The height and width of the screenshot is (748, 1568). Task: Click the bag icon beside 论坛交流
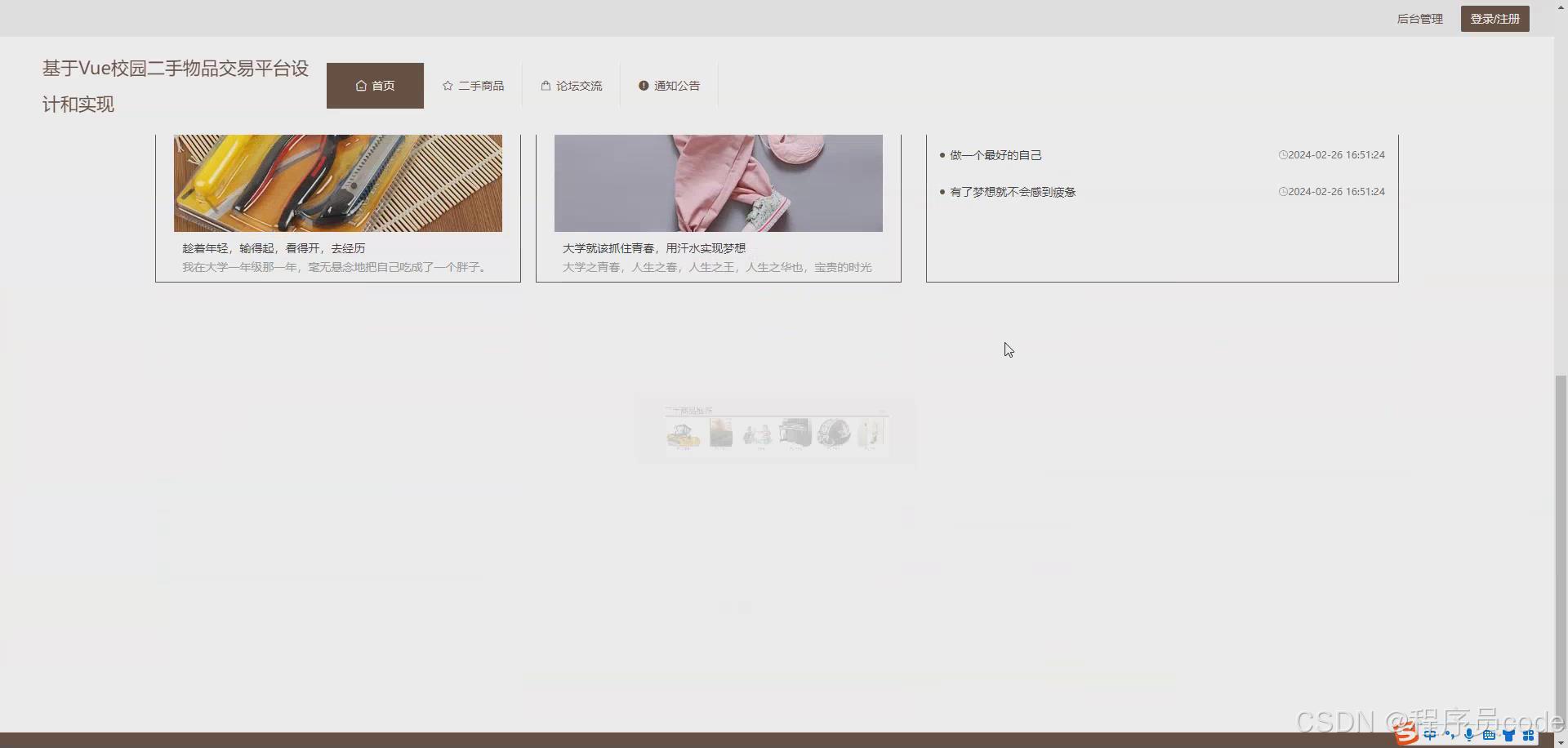point(544,85)
